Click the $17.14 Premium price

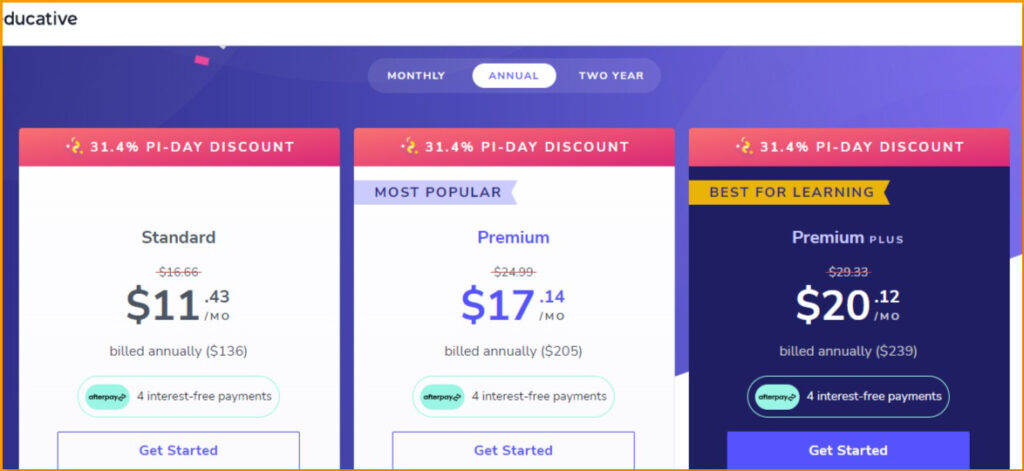(512, 304)
